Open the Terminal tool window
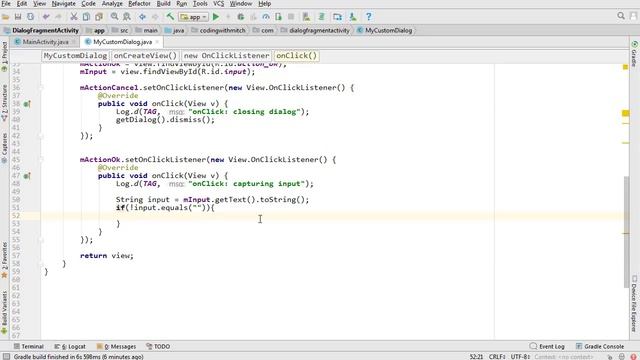This screenshot has height=360, width=640. pos(29,346)
